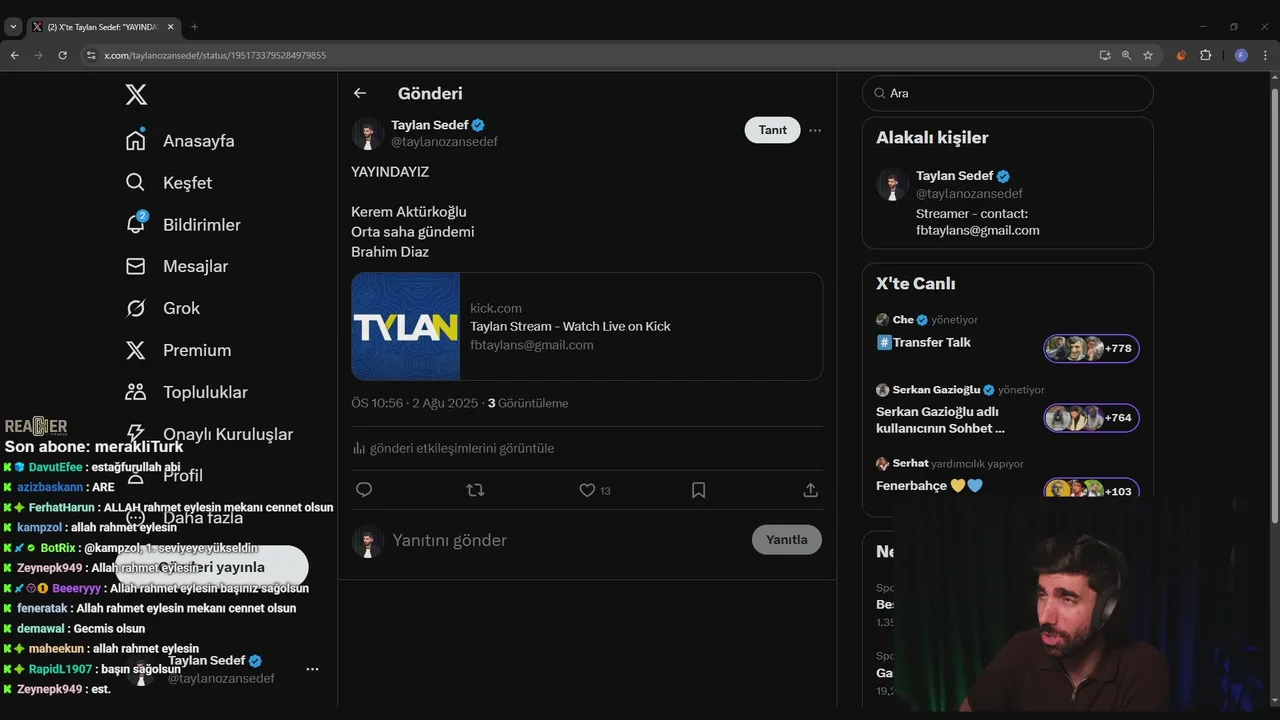Open Taylan Sedef author name link
Image resolution: width=1280 pixels, height=720 pixels.
coord(430,125)
